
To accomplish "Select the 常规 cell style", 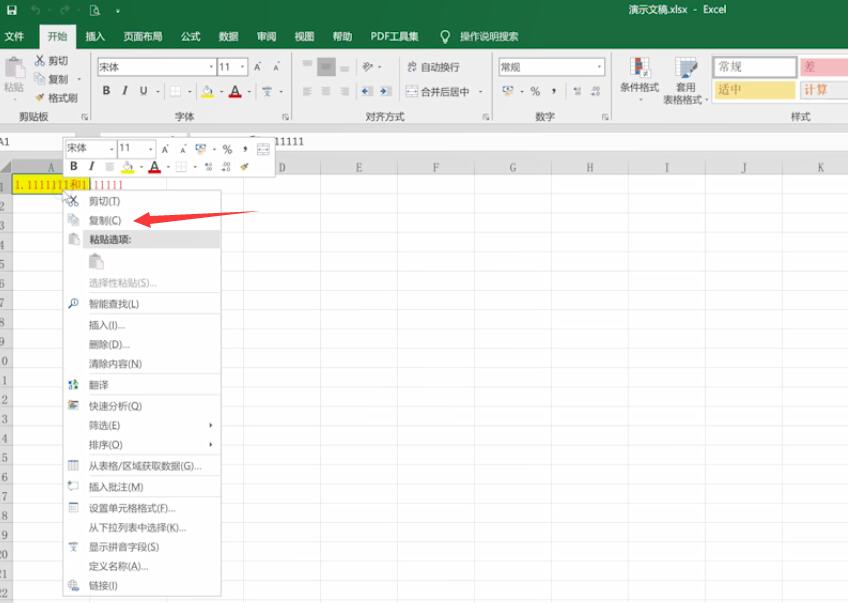I will pos(754,67).
